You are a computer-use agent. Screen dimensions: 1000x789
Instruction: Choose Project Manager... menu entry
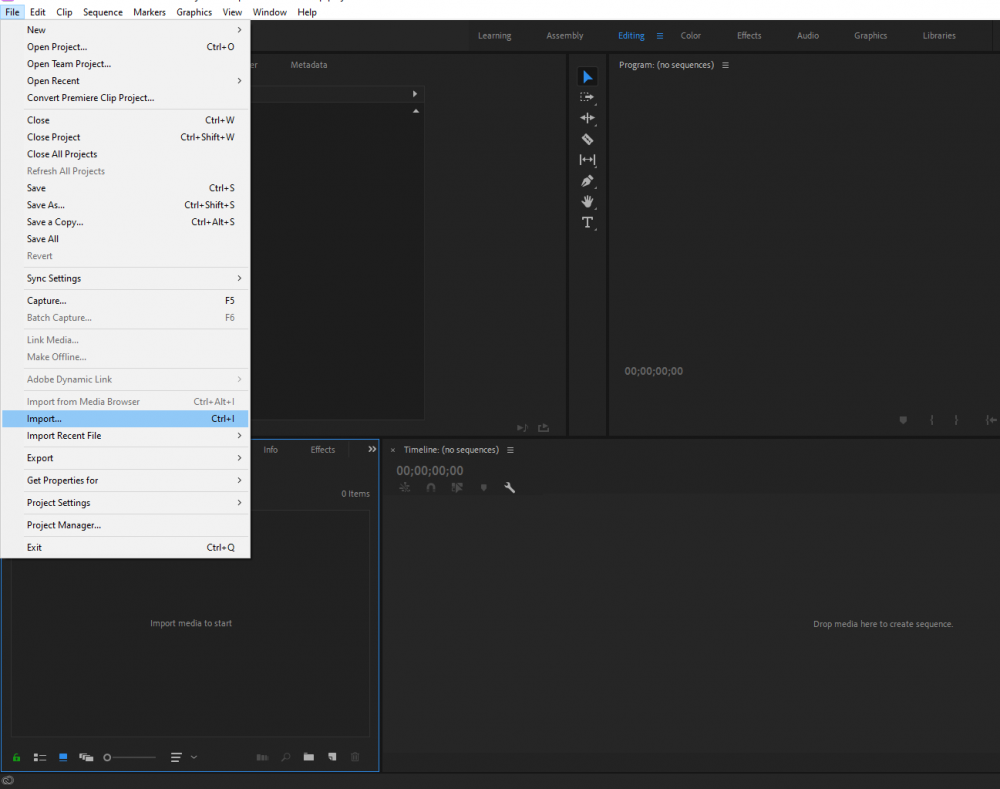click(125, 525)
